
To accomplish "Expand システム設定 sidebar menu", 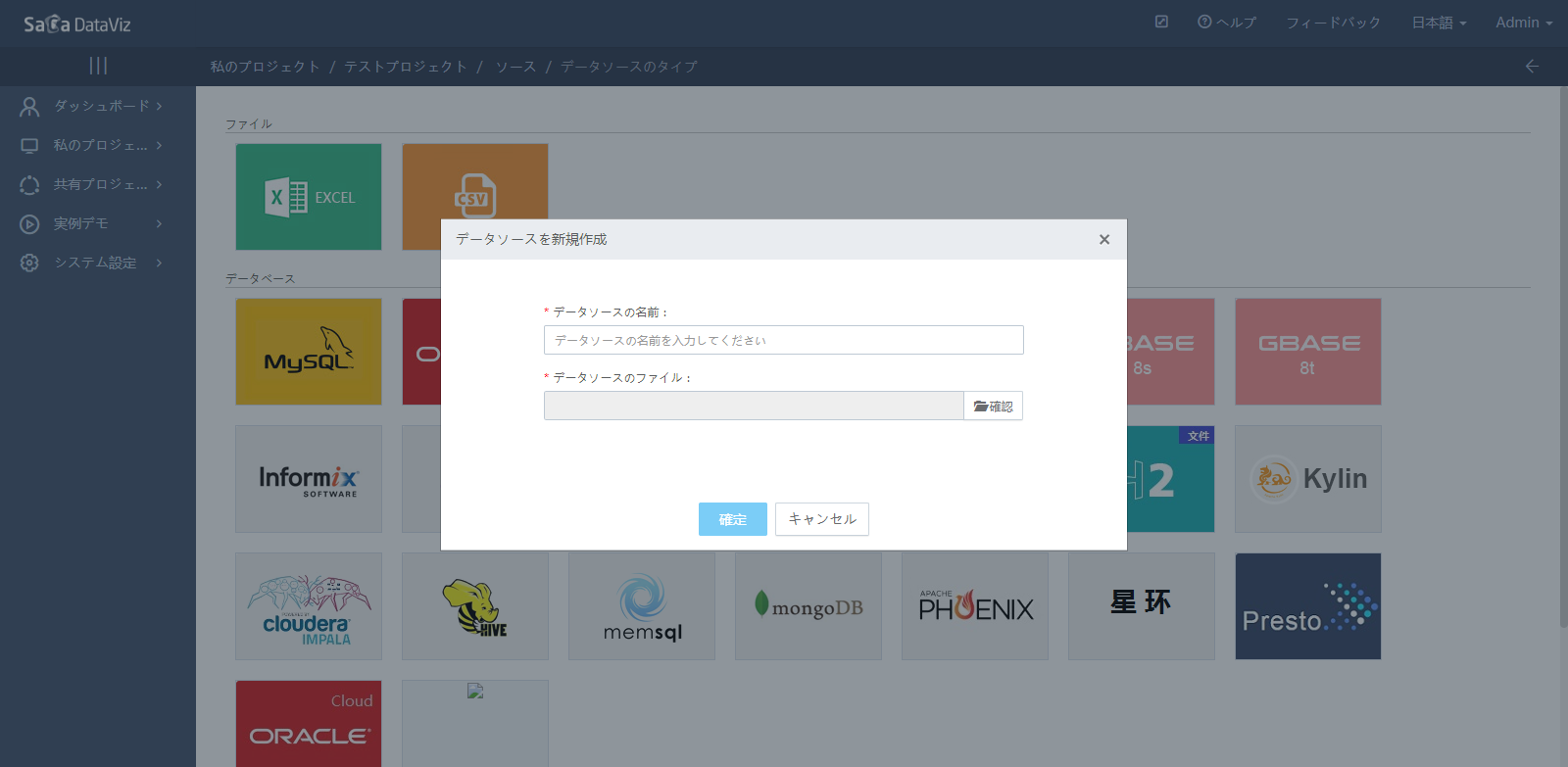I will (98, 263).
